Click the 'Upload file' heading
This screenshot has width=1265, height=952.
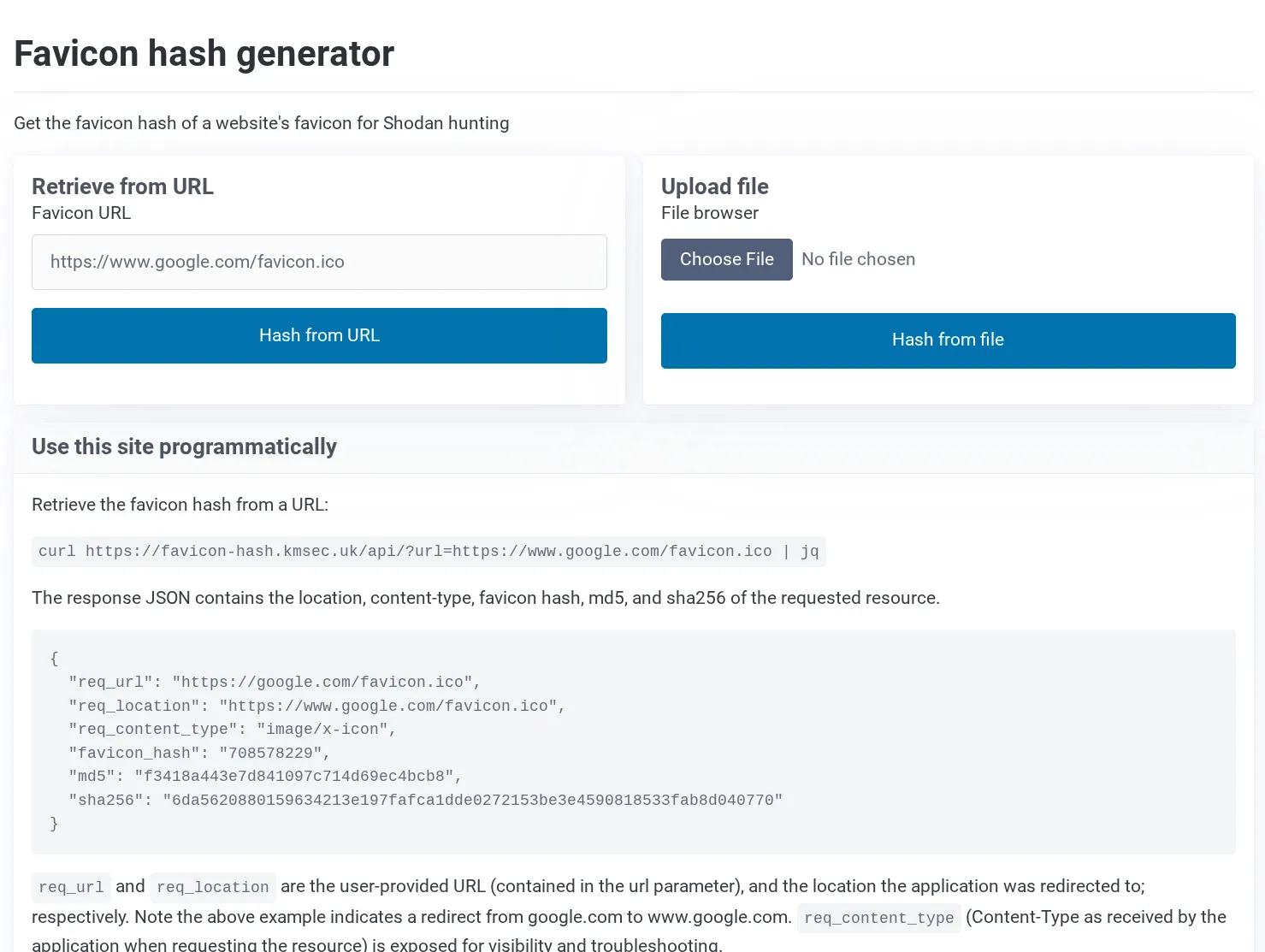click(714, 186)
